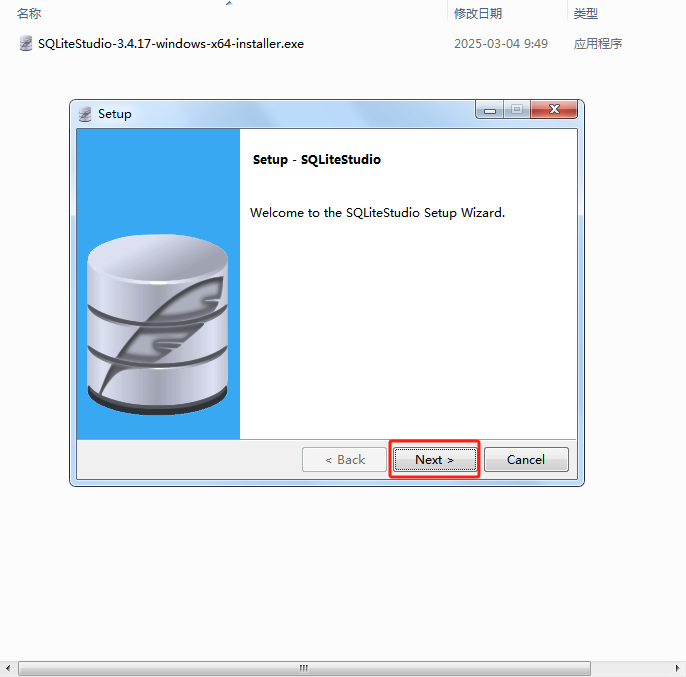The width and height of the screenshot is (686, 677).
Task: Click the scrollbar left arrow
Action: (8, 668)
